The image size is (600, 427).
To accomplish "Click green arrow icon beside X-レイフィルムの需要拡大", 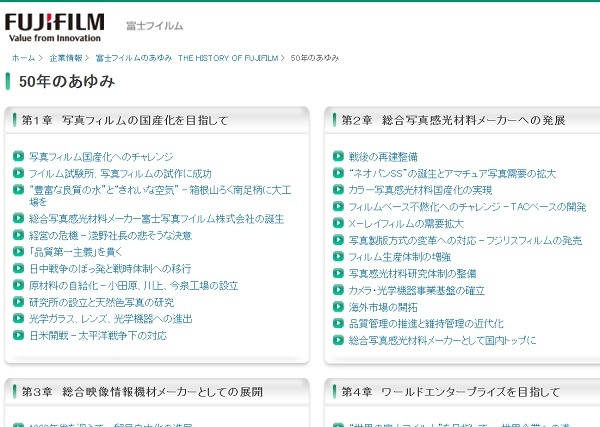I will 338,223.
